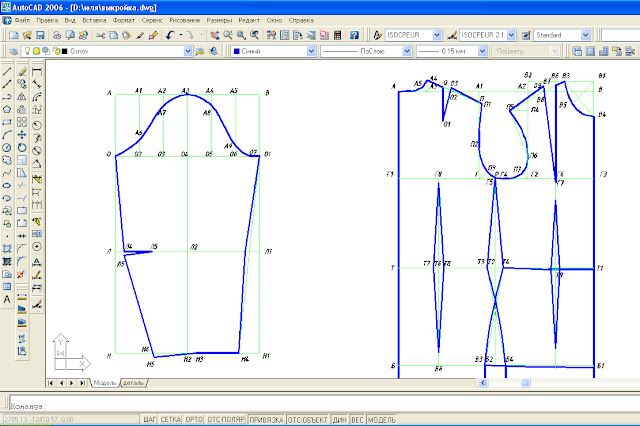Save the drawing with the floppy disk icon
640x426 pixels.
click(x=40, y=36)
